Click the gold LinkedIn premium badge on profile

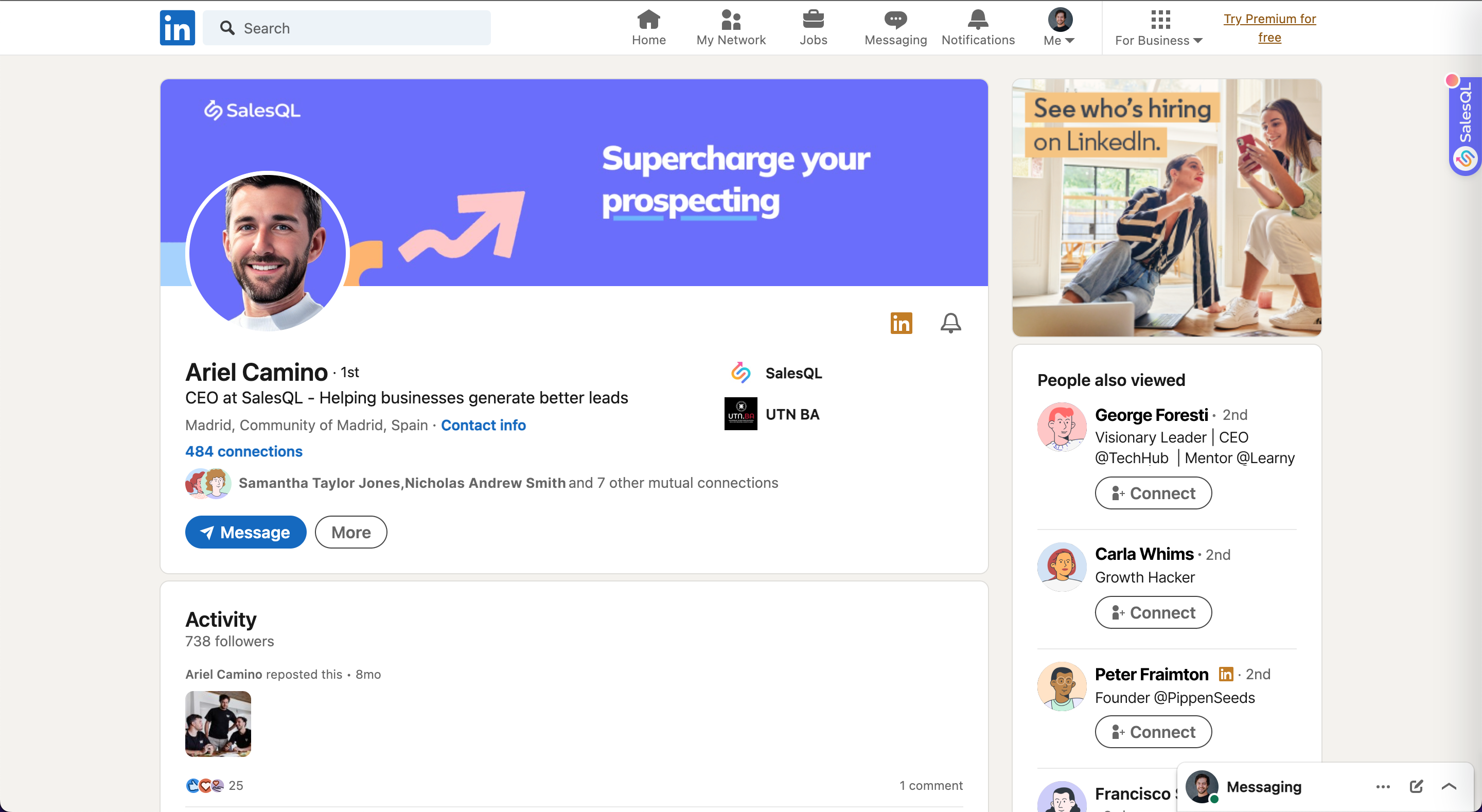901,323
